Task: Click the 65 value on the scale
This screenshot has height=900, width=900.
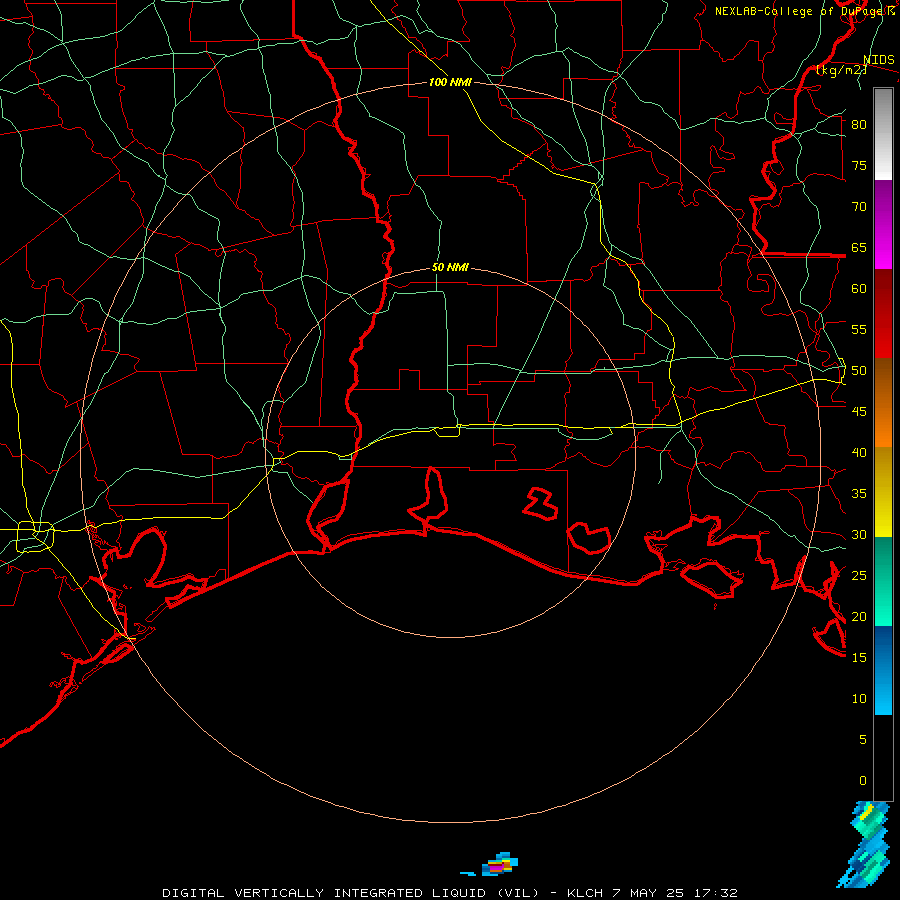Action: tap(859, 248)
